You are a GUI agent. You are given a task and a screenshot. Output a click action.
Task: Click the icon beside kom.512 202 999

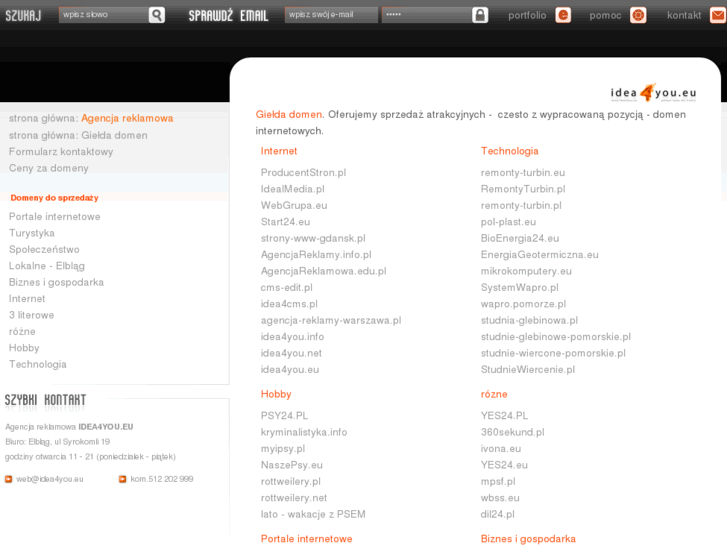[x=122, y=479]
